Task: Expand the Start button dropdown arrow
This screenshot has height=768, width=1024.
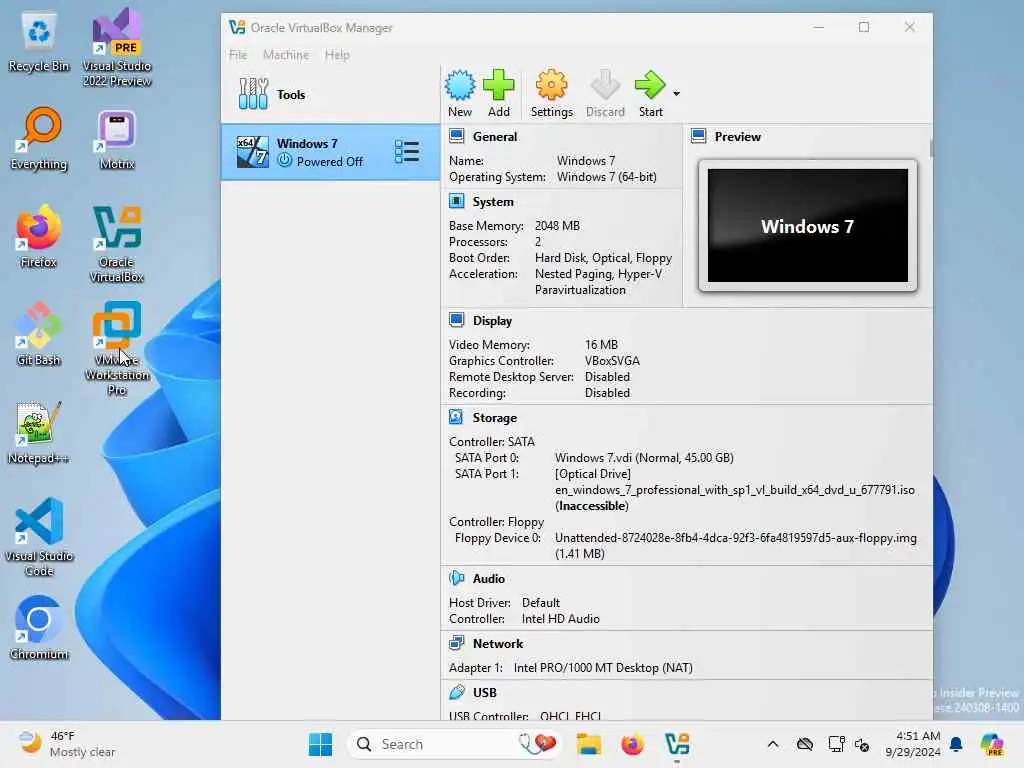Action: point(677,94)
